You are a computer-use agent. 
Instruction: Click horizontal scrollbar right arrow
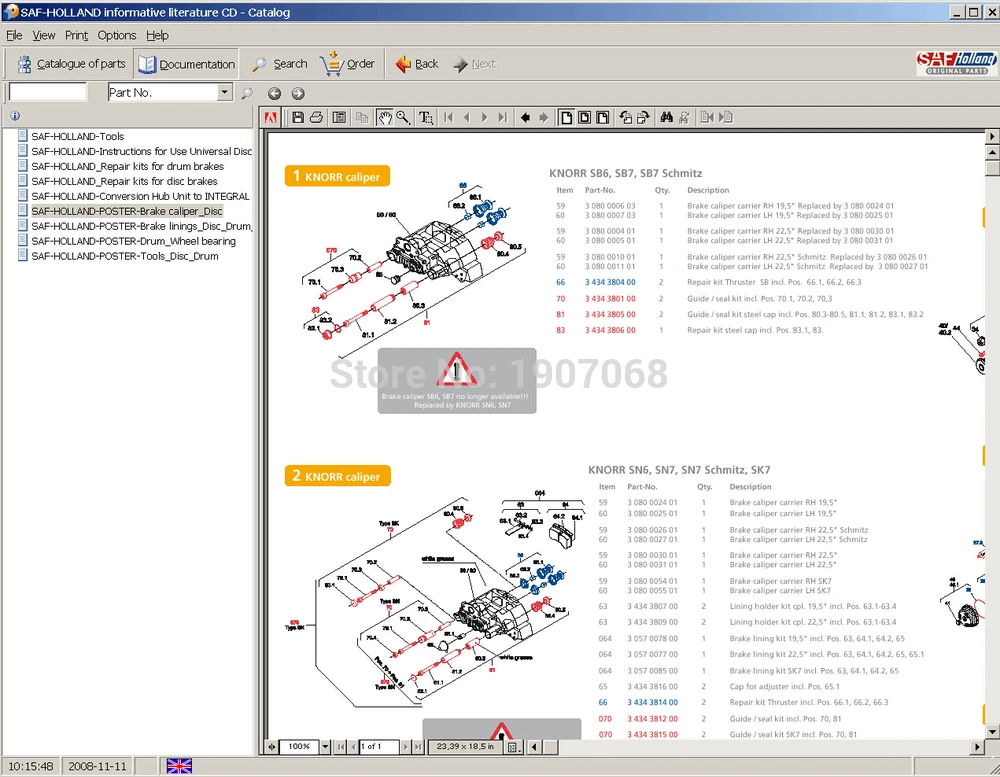(977, 746)
